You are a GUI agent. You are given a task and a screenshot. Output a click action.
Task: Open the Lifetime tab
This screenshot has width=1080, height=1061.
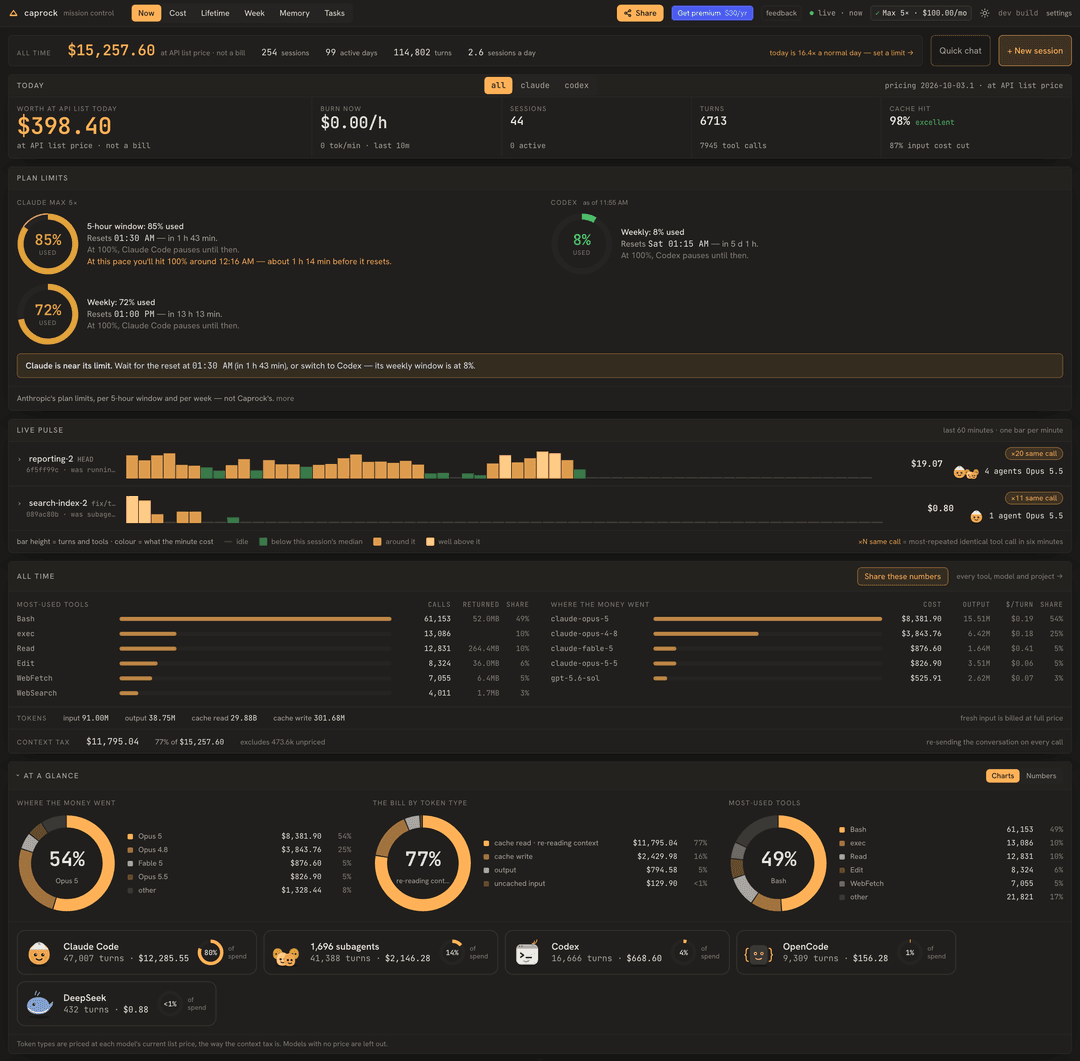point(215,13)
